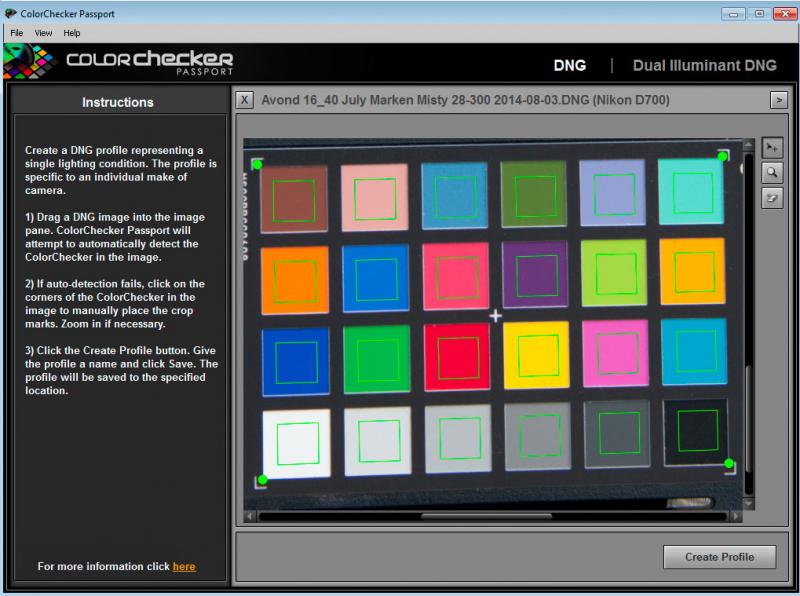Click the up arrow of vertical scrollbar

(748, 145)
